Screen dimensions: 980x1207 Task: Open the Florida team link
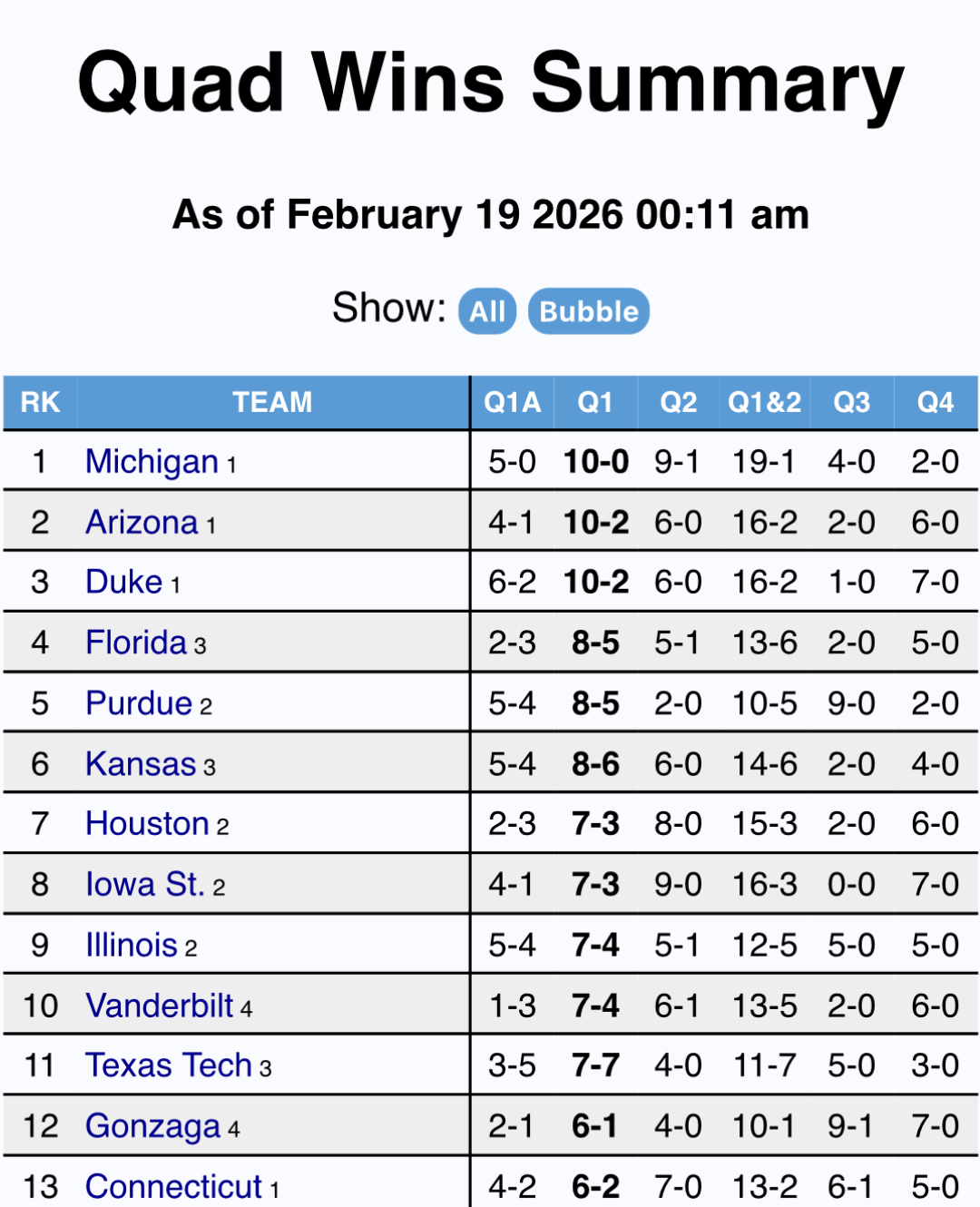click(136, 643)
